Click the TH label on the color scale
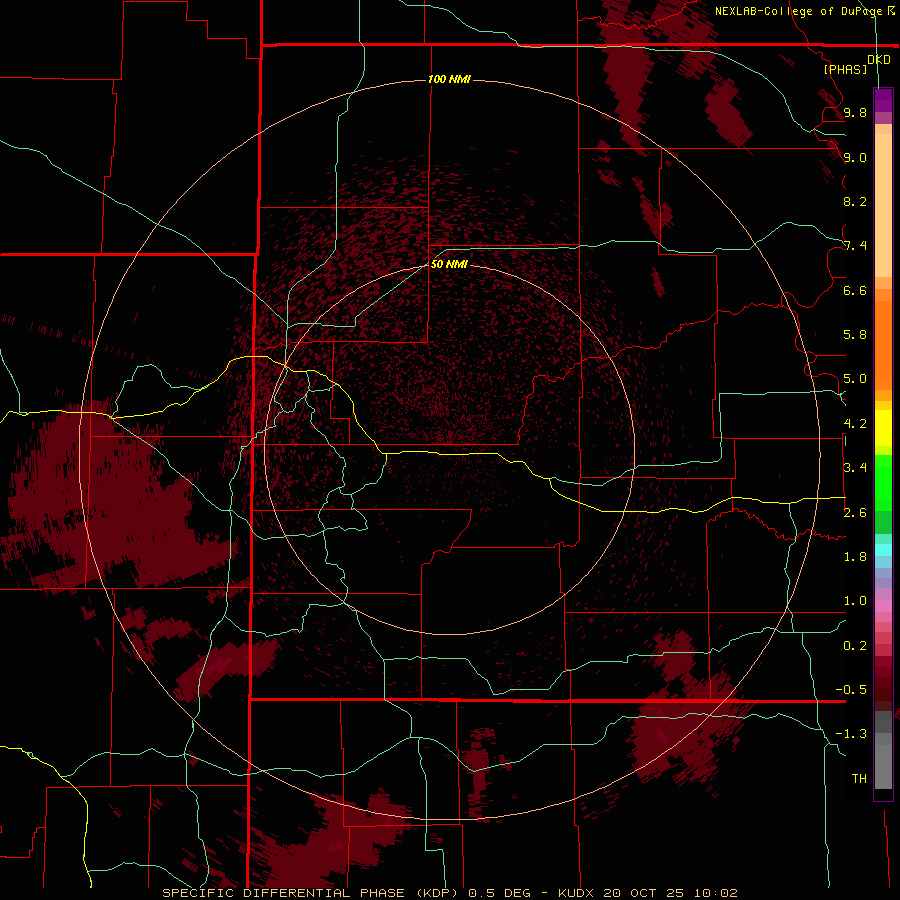 [x=859, y=779]
